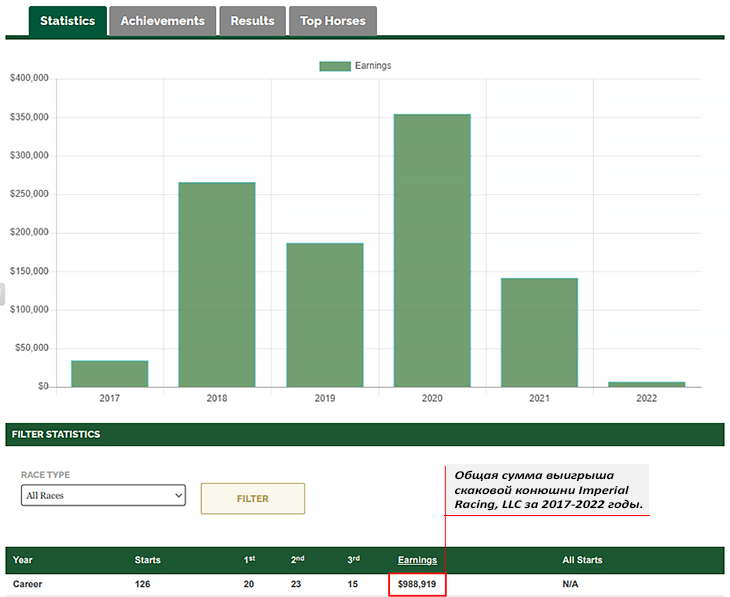Sort by the Earnings column header
This screenshot has height=597, width=730.
pos(417,560)
